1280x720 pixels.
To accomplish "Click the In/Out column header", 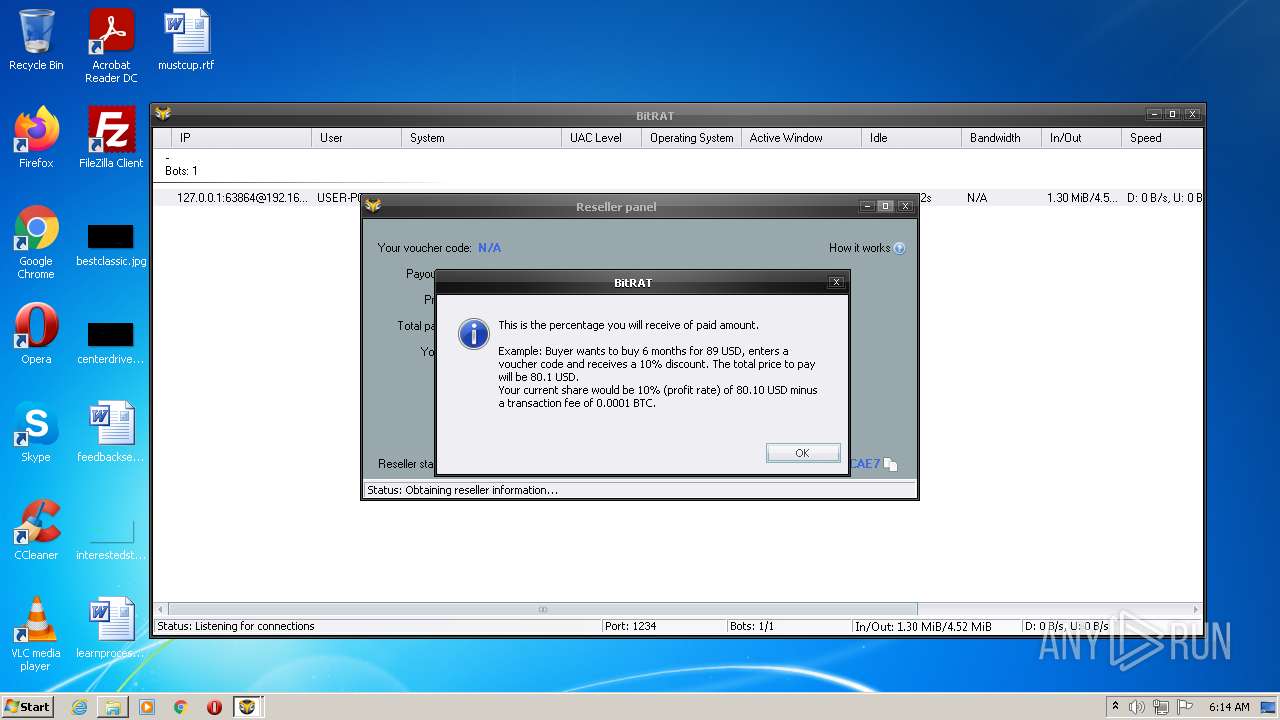I will [x=1081, y=138].
